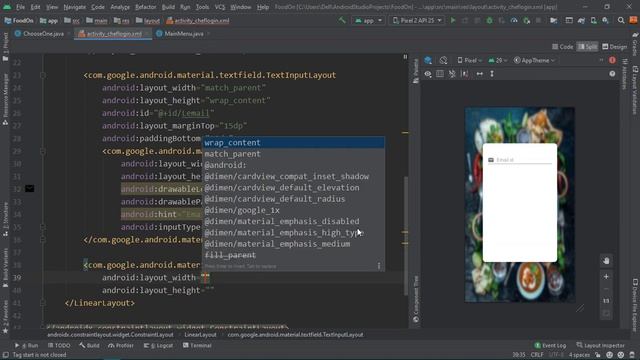This screenshot has width=640, height=360.
Task: Collapse the closing fold marker at line 41
Action: (x=43, y=303)
